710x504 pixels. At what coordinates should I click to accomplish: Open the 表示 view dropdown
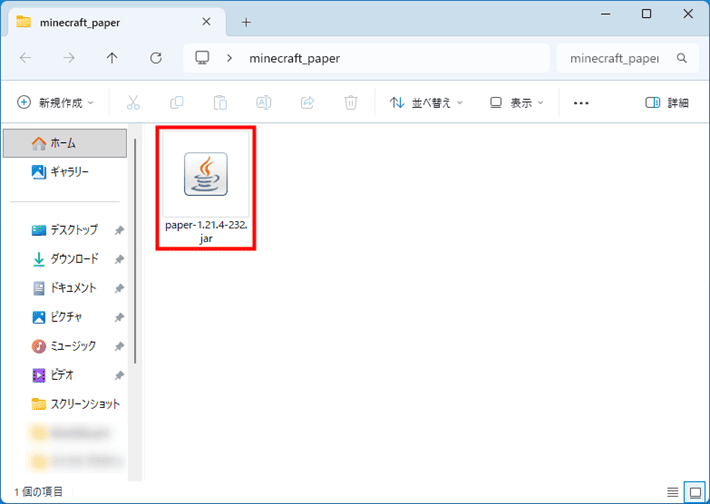517,103
